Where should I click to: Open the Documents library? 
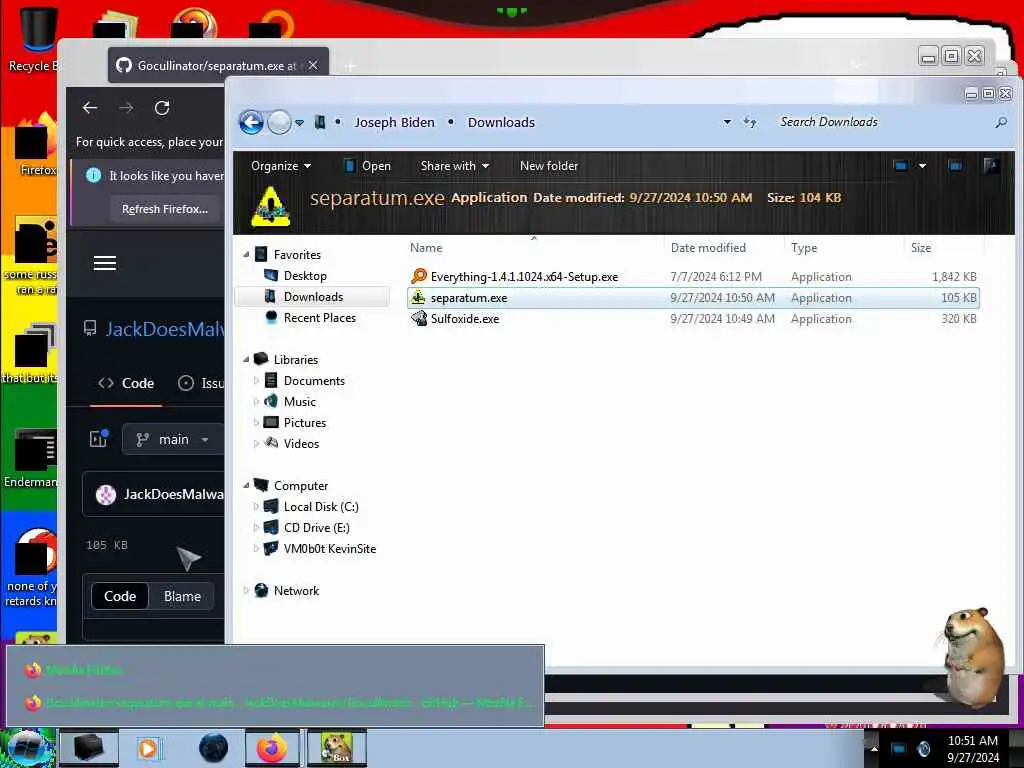tap(313, 381)
